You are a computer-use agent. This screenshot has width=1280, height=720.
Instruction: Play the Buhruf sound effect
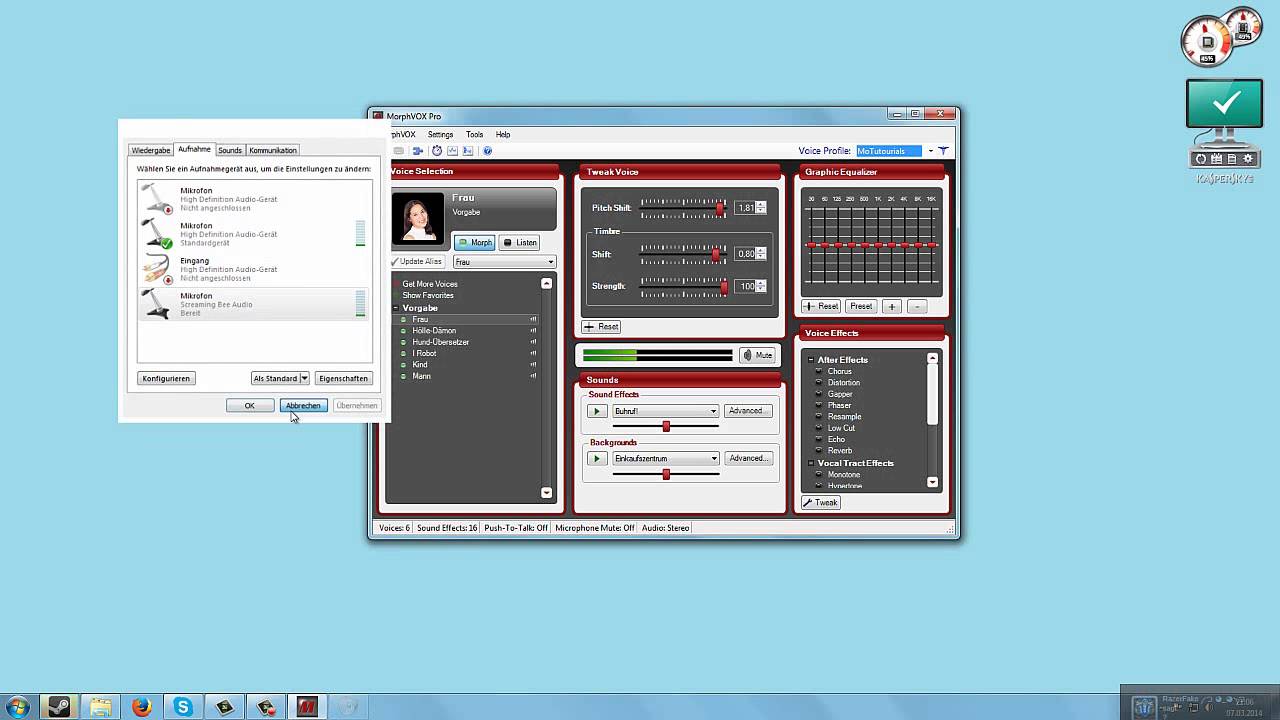pos(597,411)
